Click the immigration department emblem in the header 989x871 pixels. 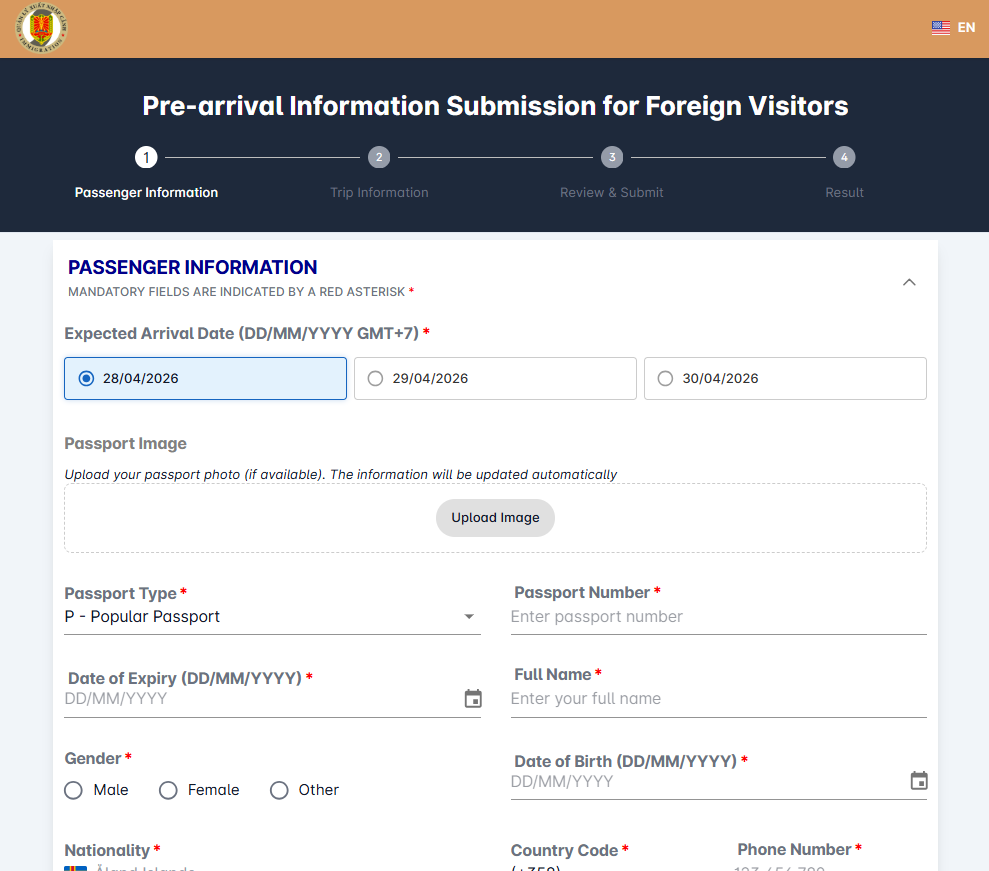tap(40, 28)
